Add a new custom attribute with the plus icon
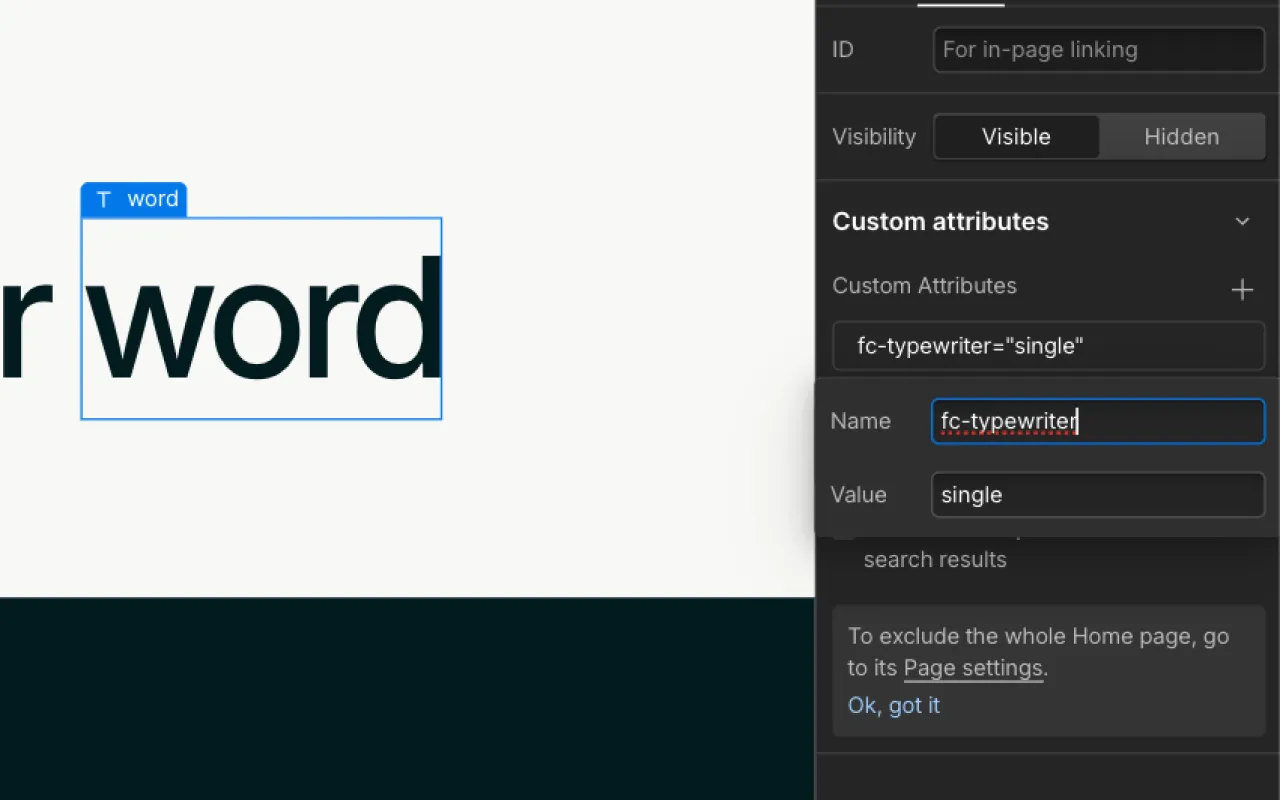This screenshot has height=800, width=1280. [x=1242, y=289]
